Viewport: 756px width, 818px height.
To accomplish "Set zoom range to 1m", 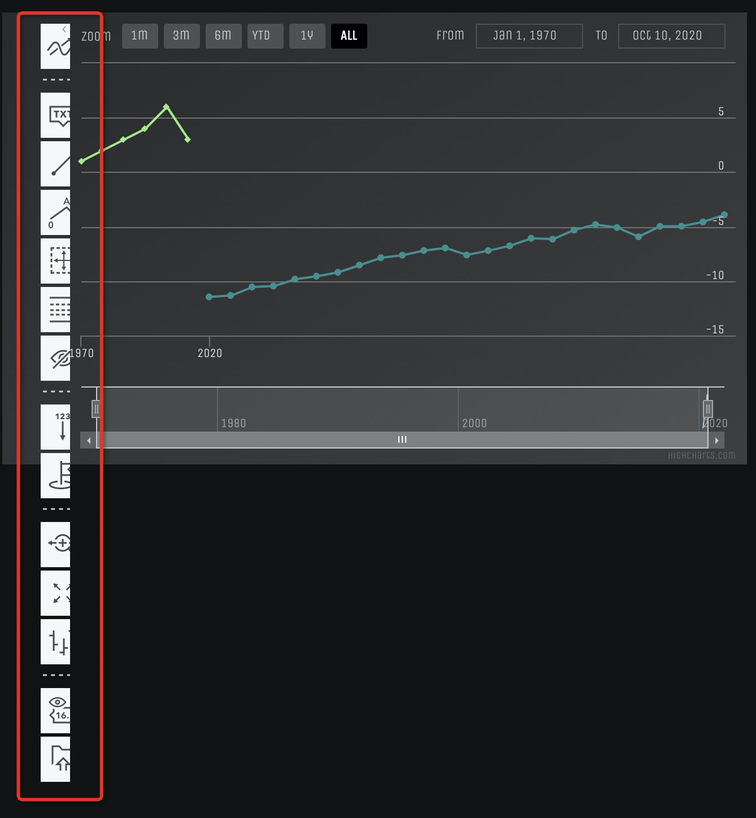I will pyautogui.click(x=139, y=36).
